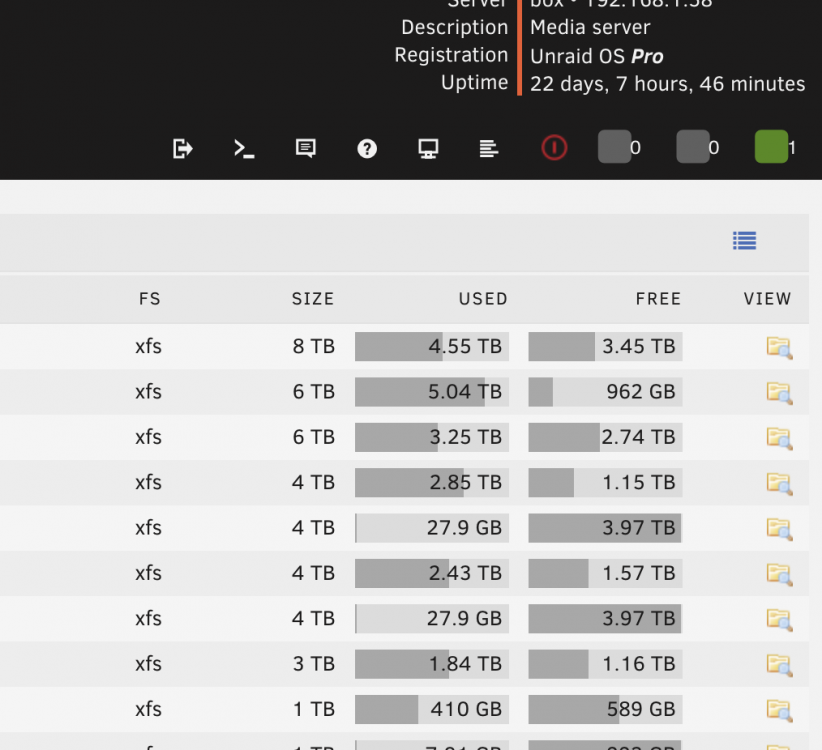The height and width of the screenshot is (750, 822).
Task: Click the FS column header
Action: [149, 299]
